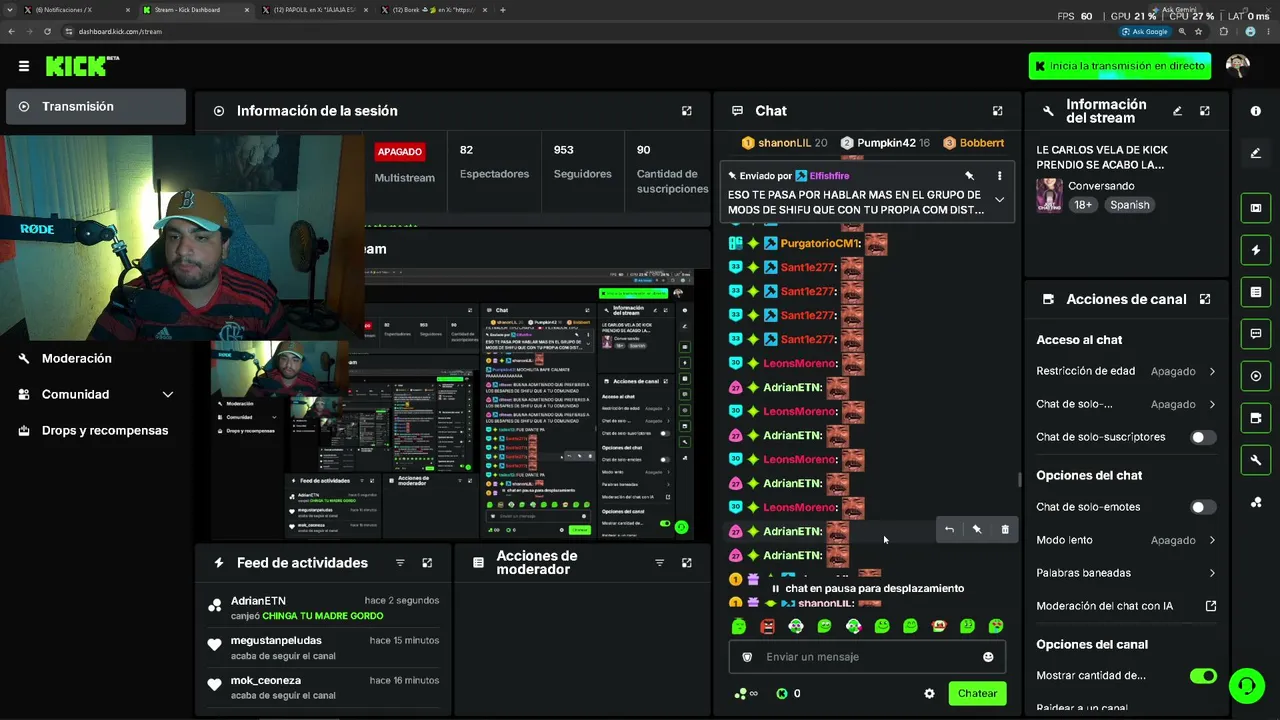Resume chat via chat en pausa notice
This screenshot has height=720, width=1280.
(866, 589)
